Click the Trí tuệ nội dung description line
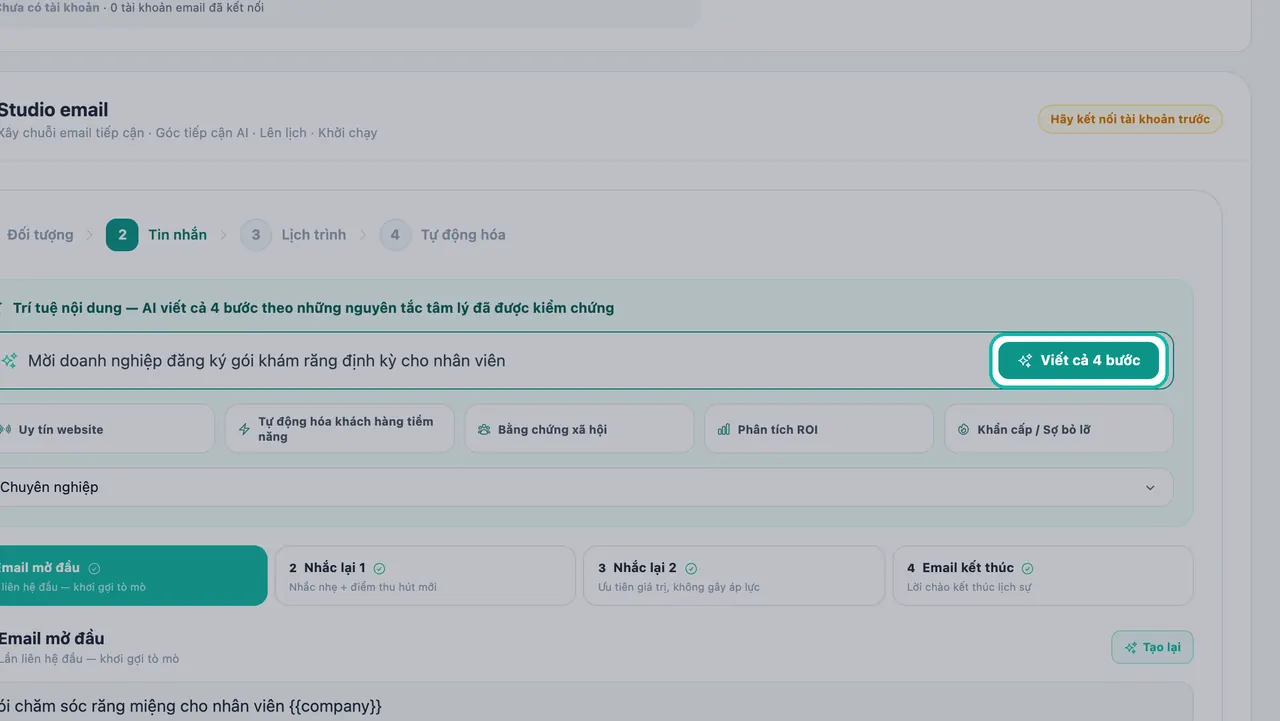This screenshot has height=721, width=1280. click(313, 308)
